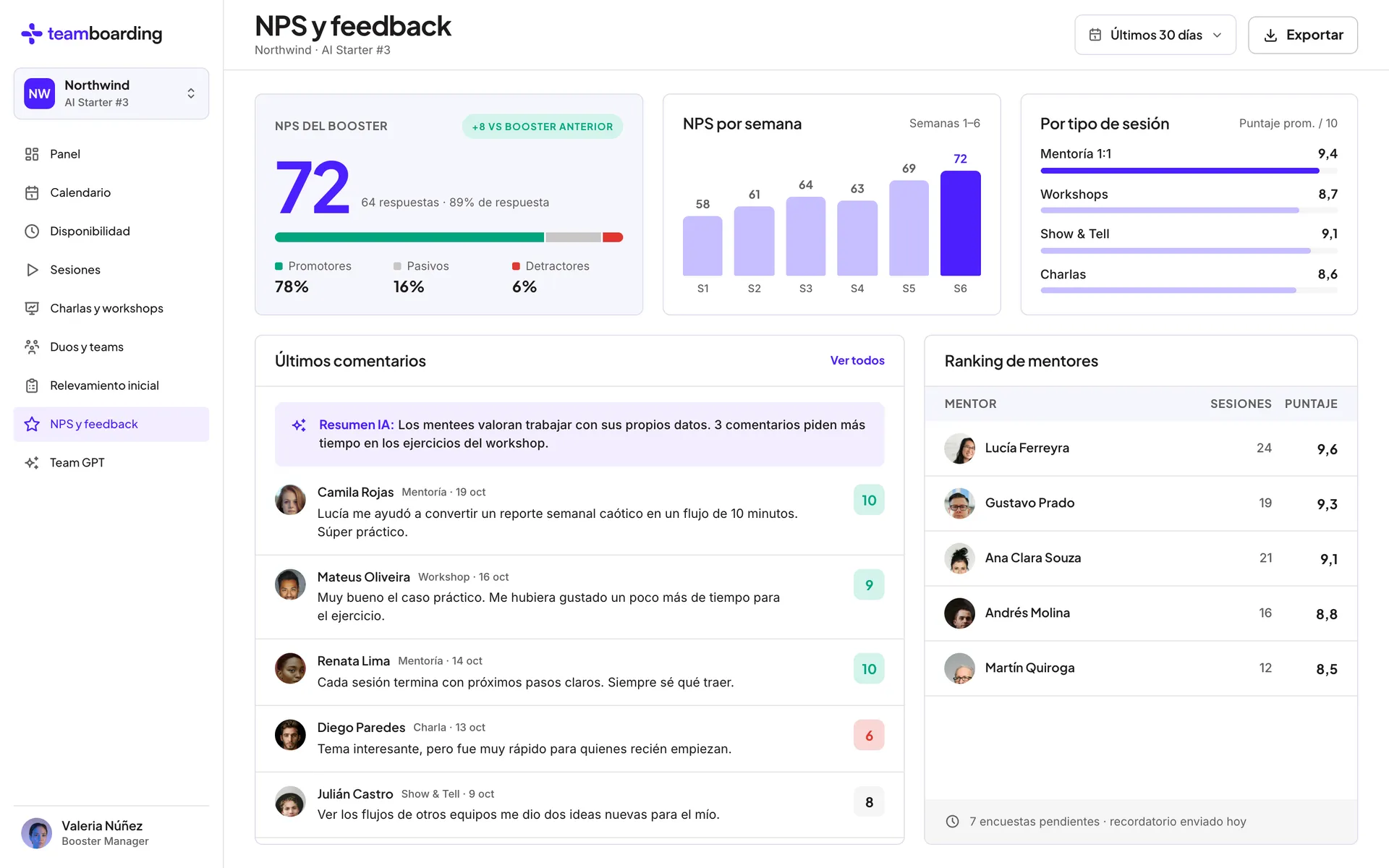1389x868 pixels.
Task: Click the Team GPT sparkle icon
Action: pos(32,463)
